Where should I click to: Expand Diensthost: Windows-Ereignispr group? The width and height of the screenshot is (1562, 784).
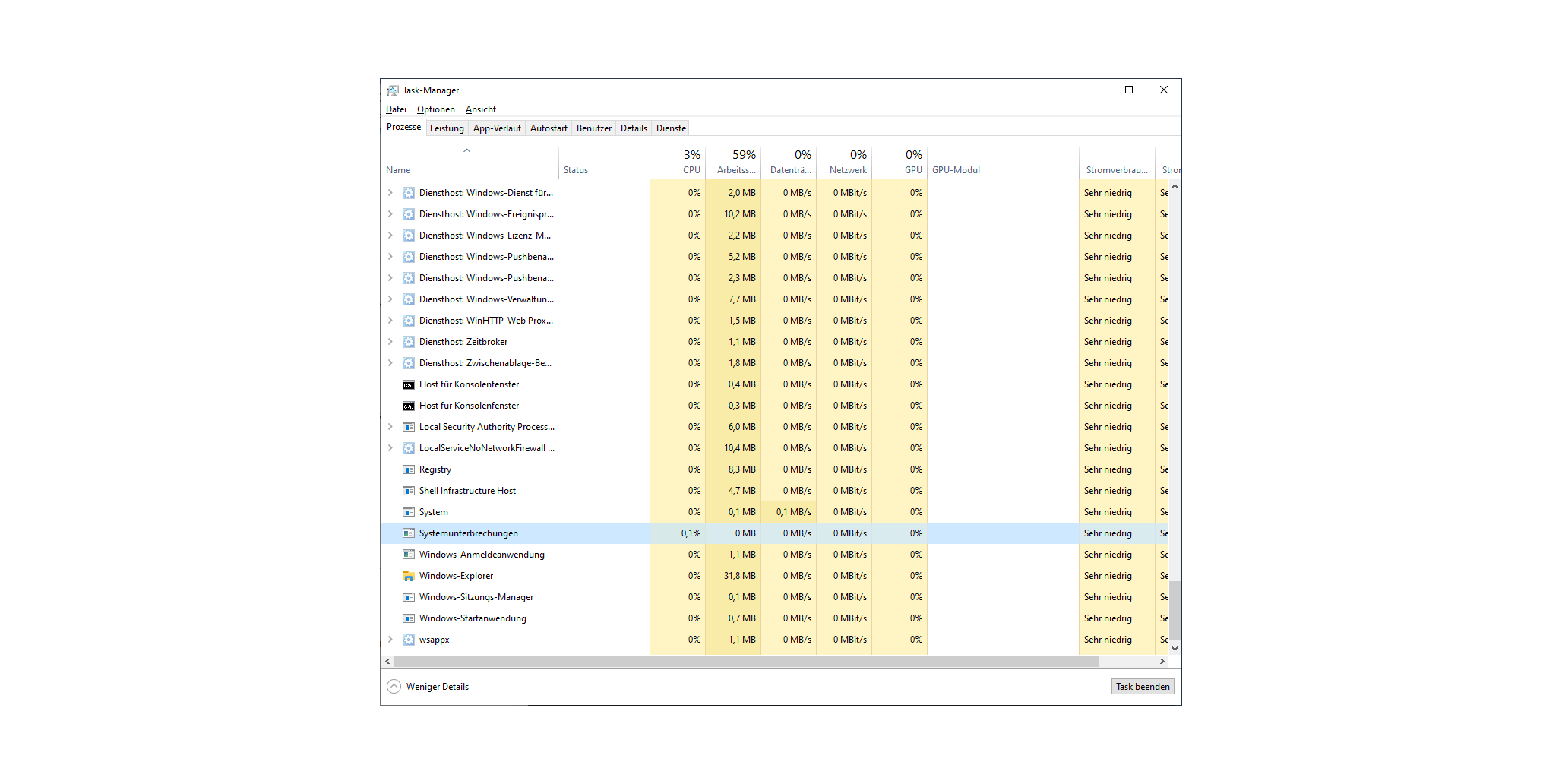390,214
